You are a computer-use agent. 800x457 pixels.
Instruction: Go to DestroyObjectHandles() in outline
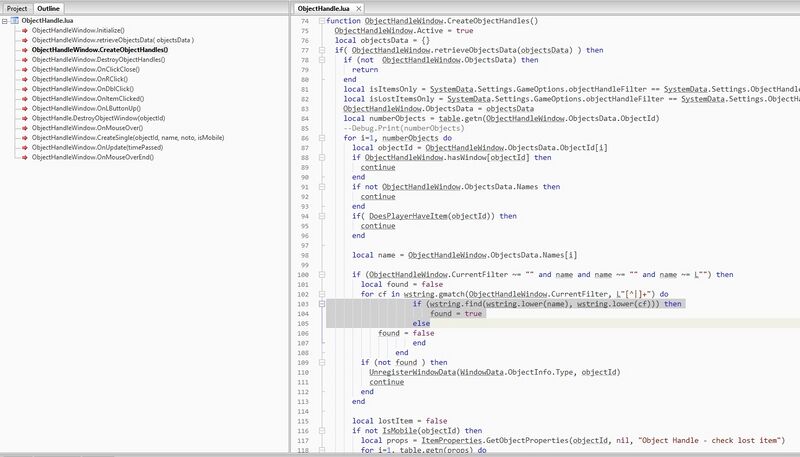[x=98, y=59]
